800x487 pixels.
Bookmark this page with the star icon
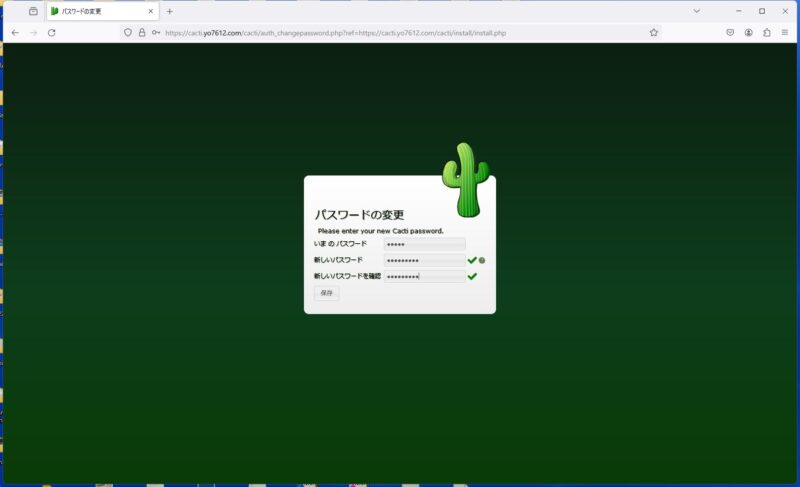tap(654, 33)
